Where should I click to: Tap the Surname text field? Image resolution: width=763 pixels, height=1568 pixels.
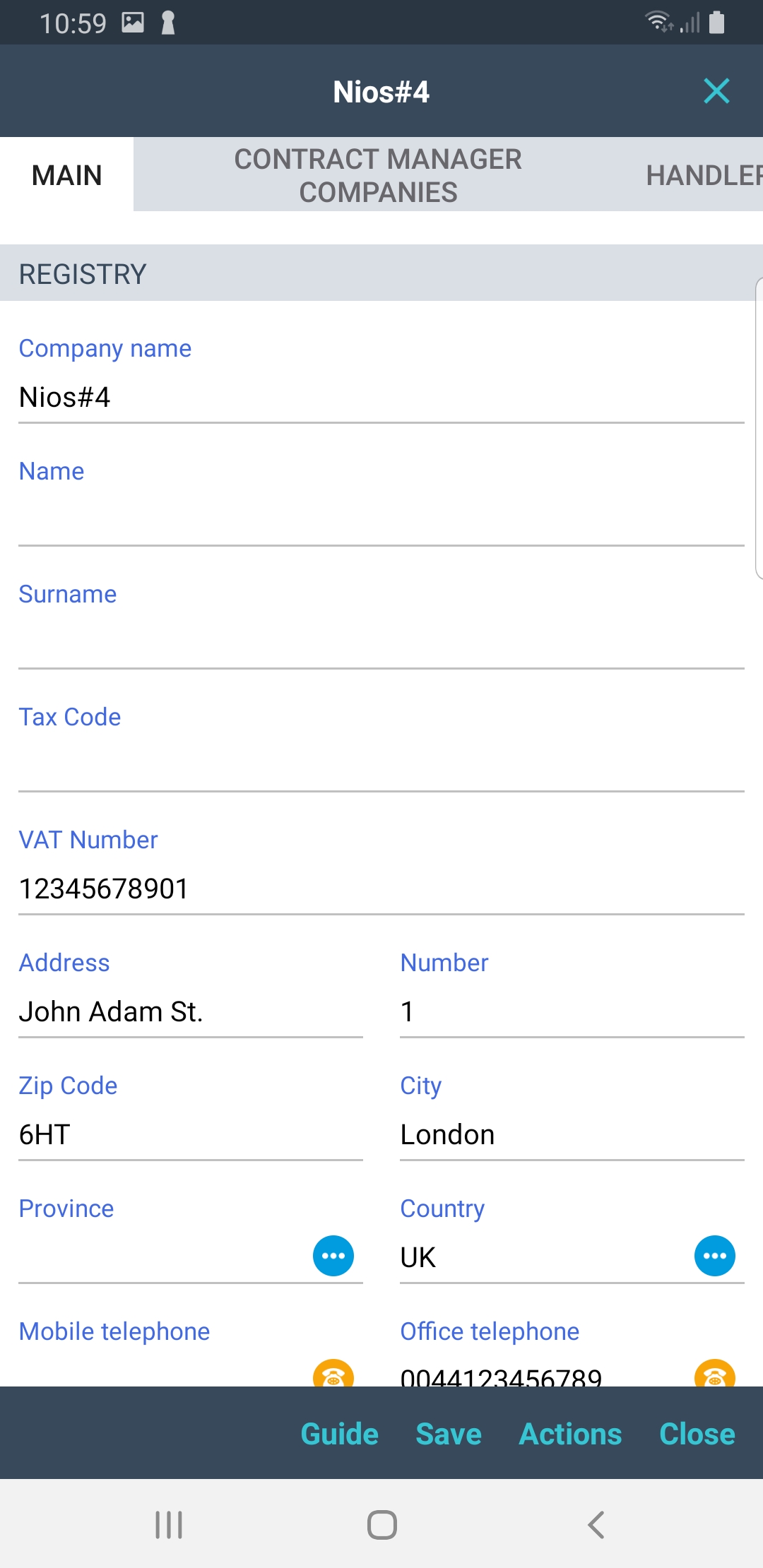coord(381,643)
